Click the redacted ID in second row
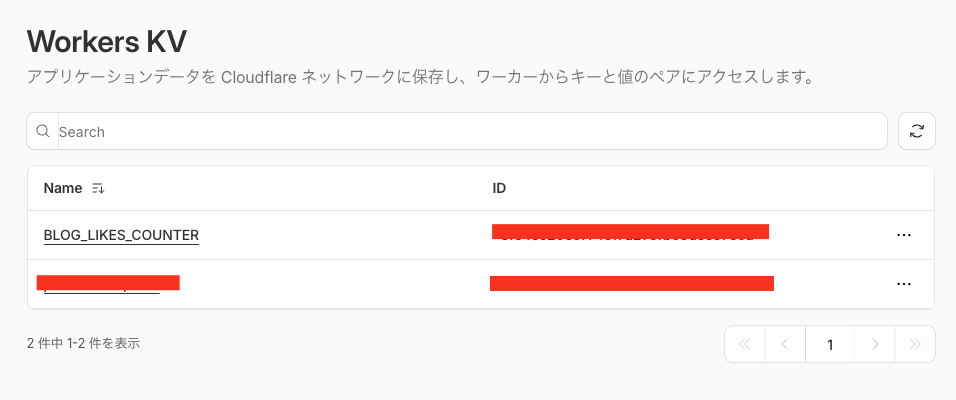Image resolution: width=956 pixels, height=400 pixels. [631, 283]
